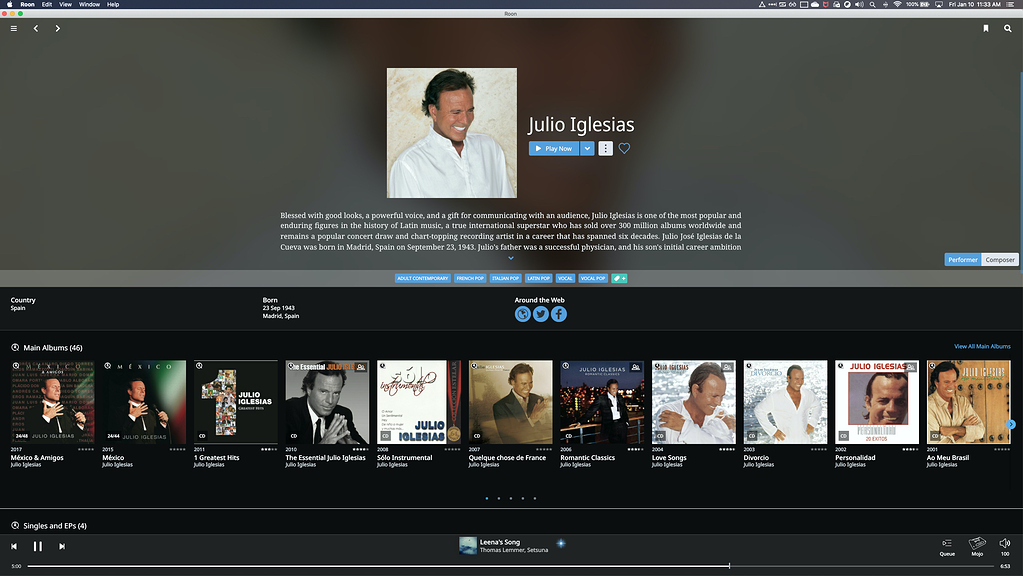Select the Performer view toggle
Image resolution: width=1023 pixels, height=576 pixels.
[963, 260]
